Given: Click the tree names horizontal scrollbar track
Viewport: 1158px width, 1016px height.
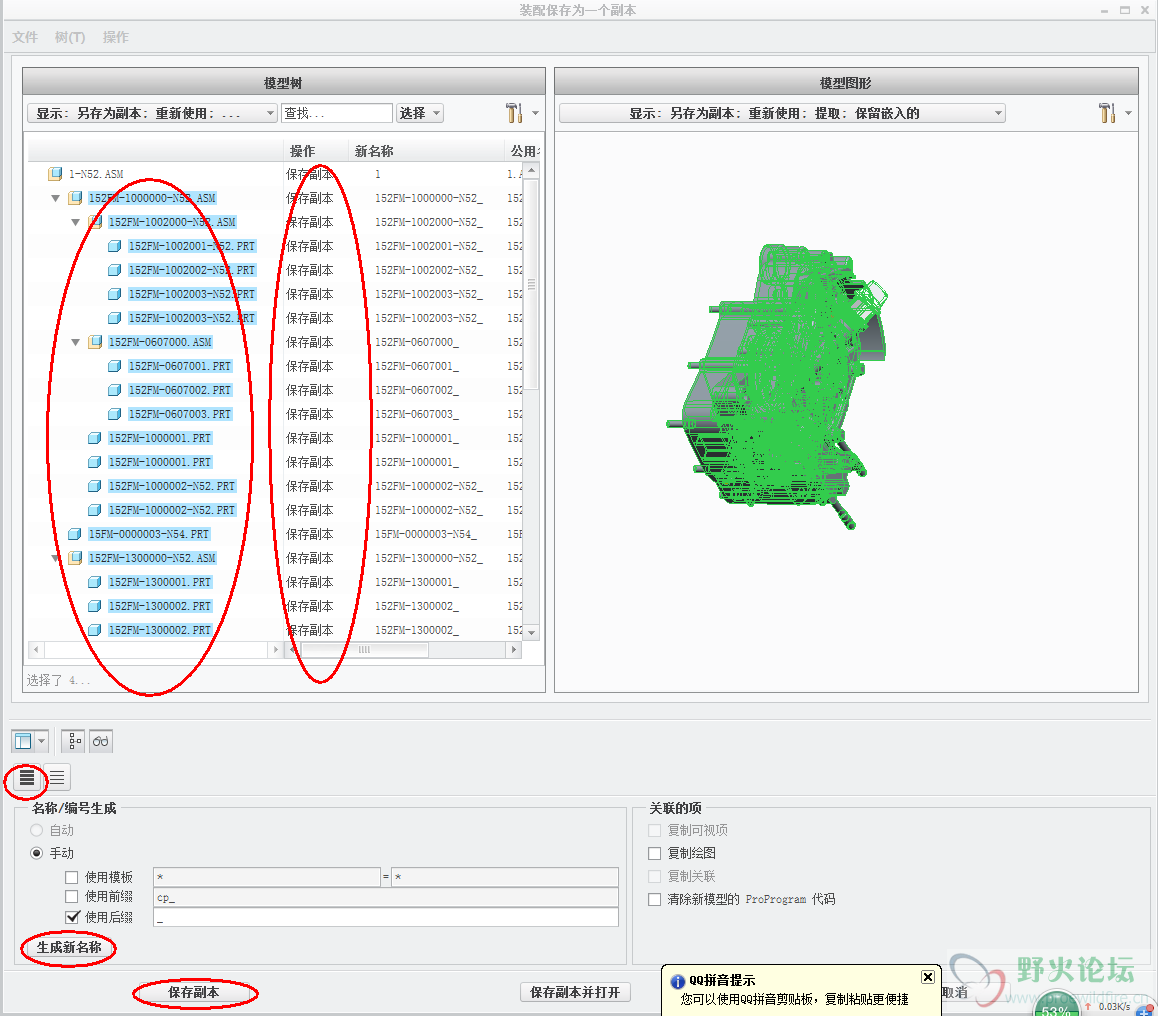Looking at the screenshot, I should (x=156, y=650).
